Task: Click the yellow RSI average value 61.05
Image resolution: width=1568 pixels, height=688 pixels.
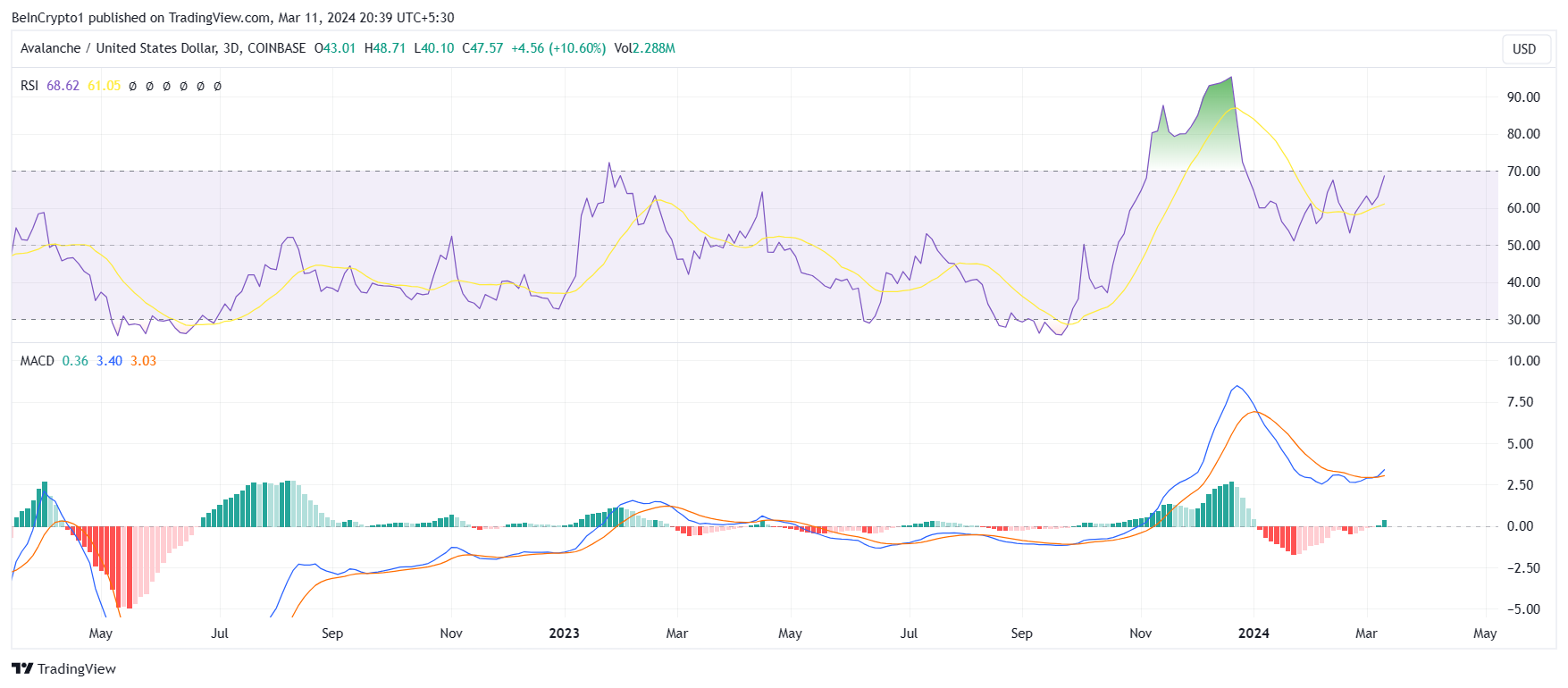Action: [104, 86]
